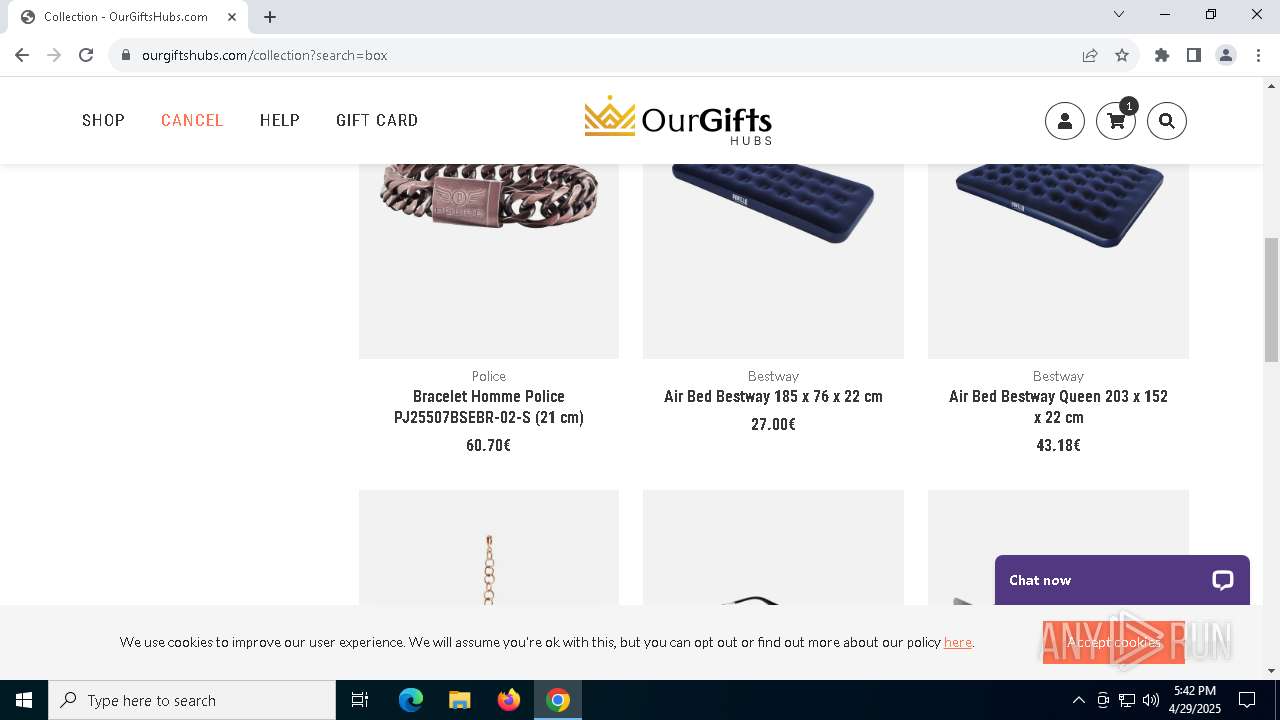Open the GIFT CARD menu item
Screen dimensions: 1280x720
[377, 120]
